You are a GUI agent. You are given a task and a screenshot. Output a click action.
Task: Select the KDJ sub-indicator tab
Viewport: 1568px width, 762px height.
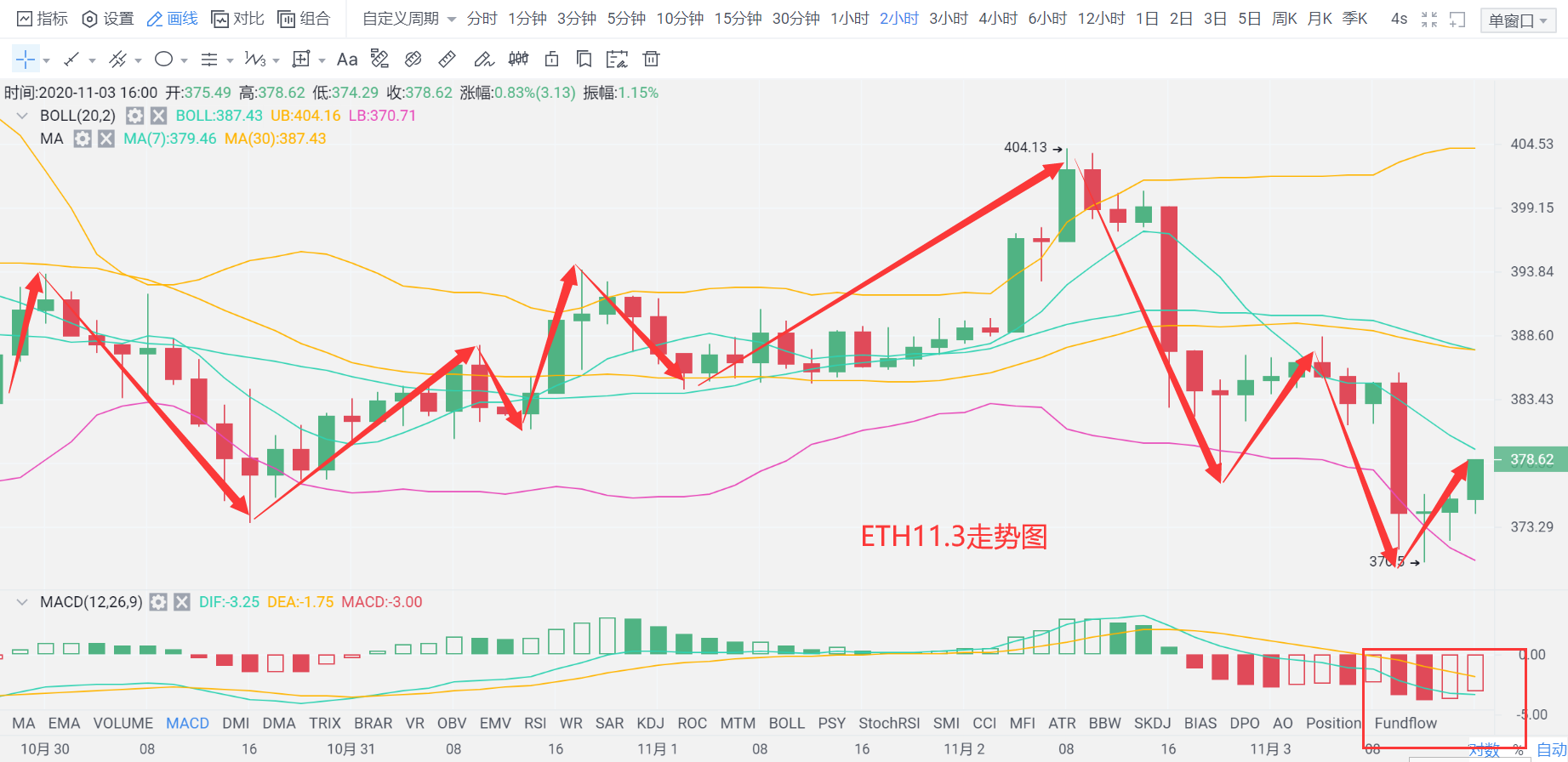pos(650,723)
